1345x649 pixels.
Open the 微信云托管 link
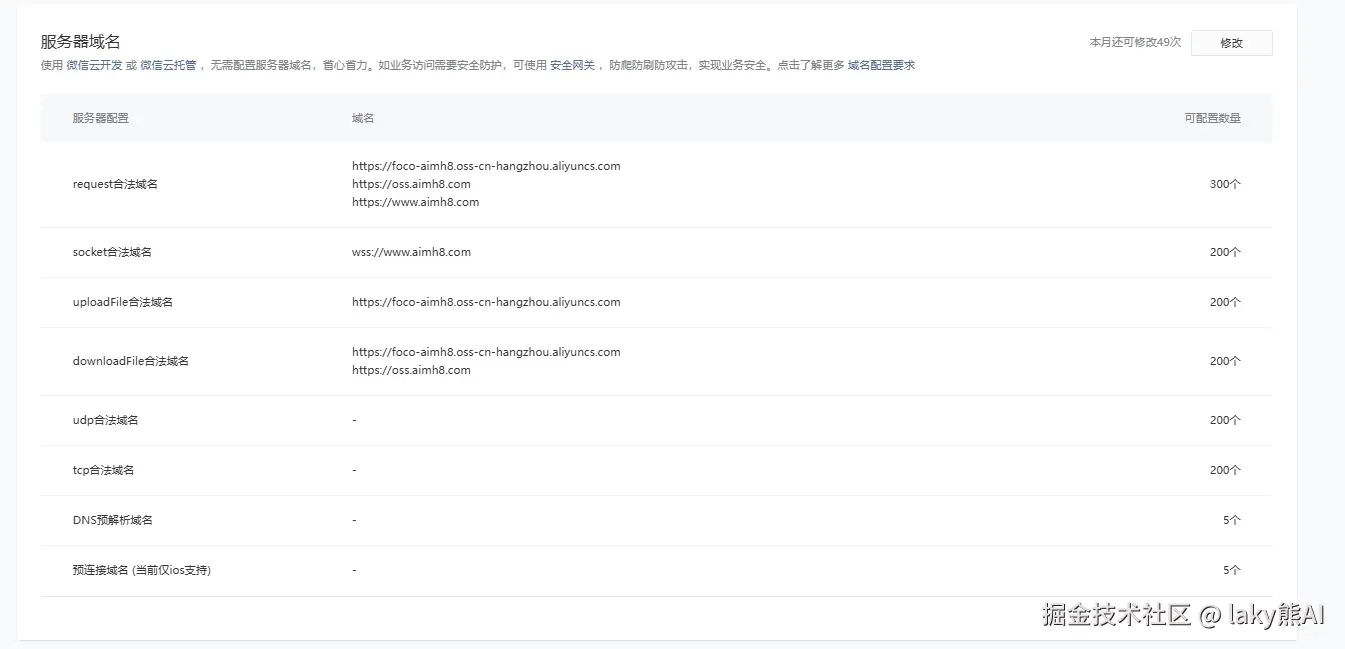click(x=168, y=65)
